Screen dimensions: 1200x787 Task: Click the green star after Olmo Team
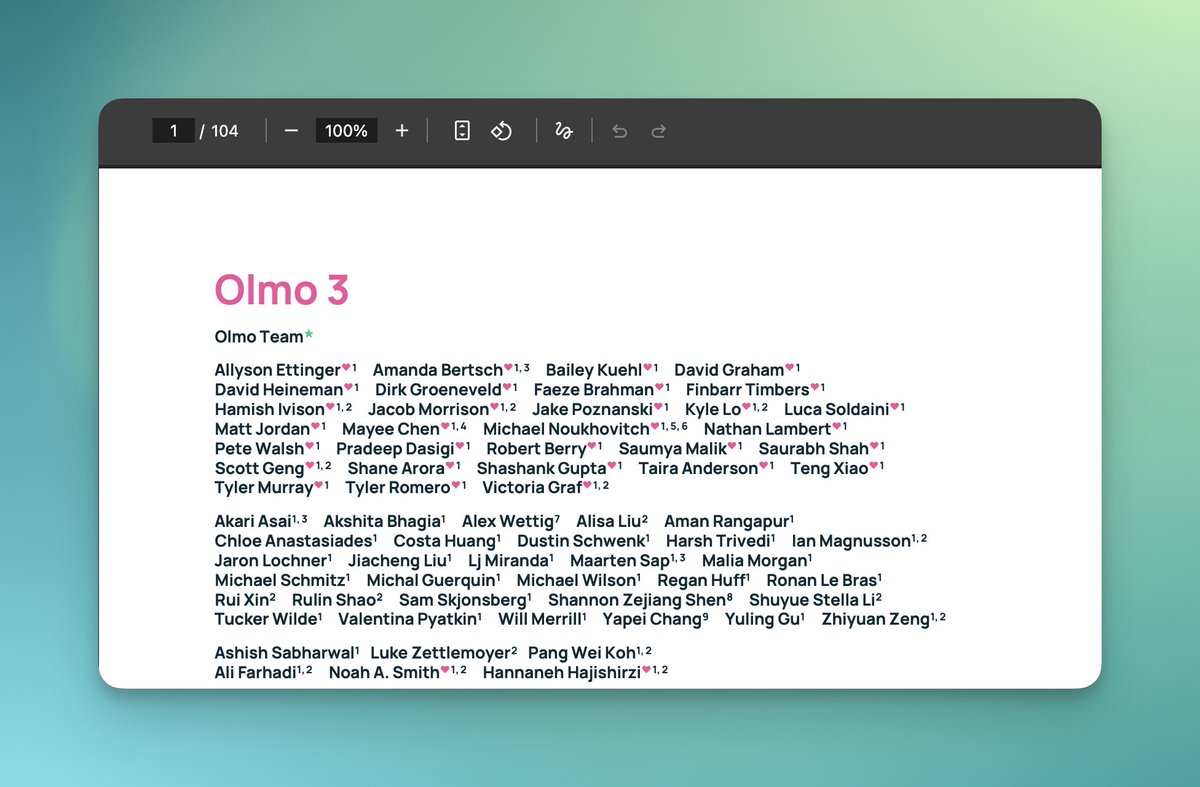309,334
